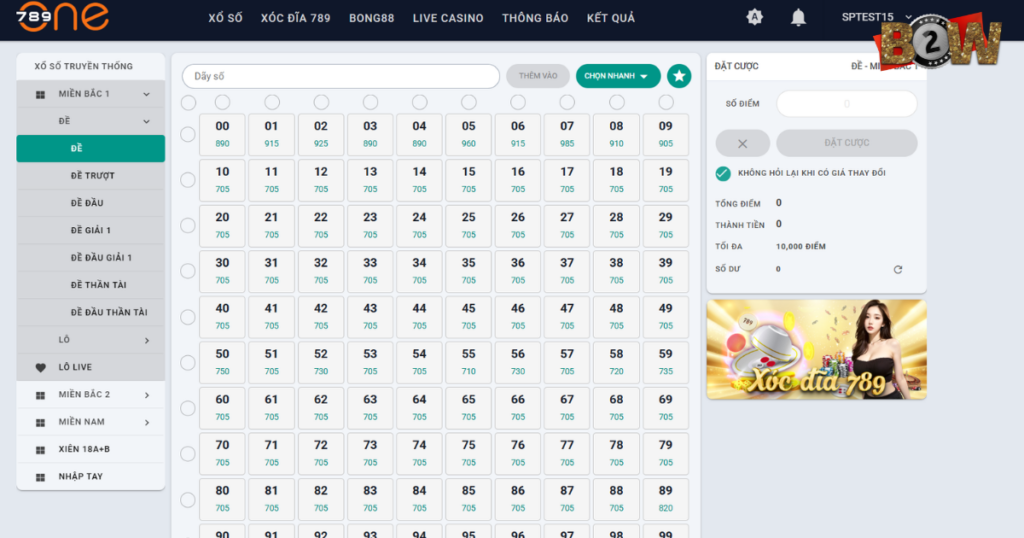The width and height of the screenshot is (1024, 538).
Task: Pick number 77 in the grid
Action: tap(567, 453)
